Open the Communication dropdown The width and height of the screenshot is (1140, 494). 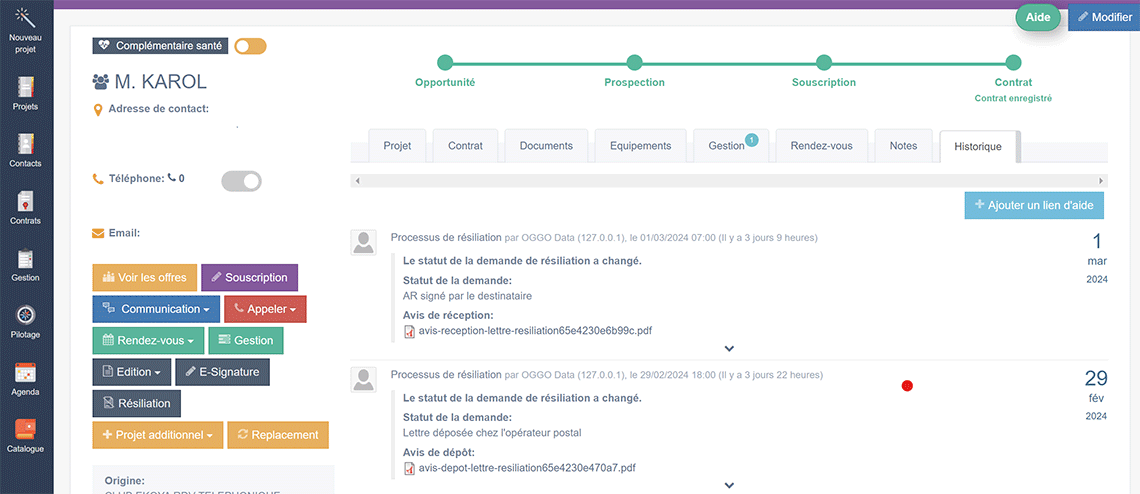156,309
